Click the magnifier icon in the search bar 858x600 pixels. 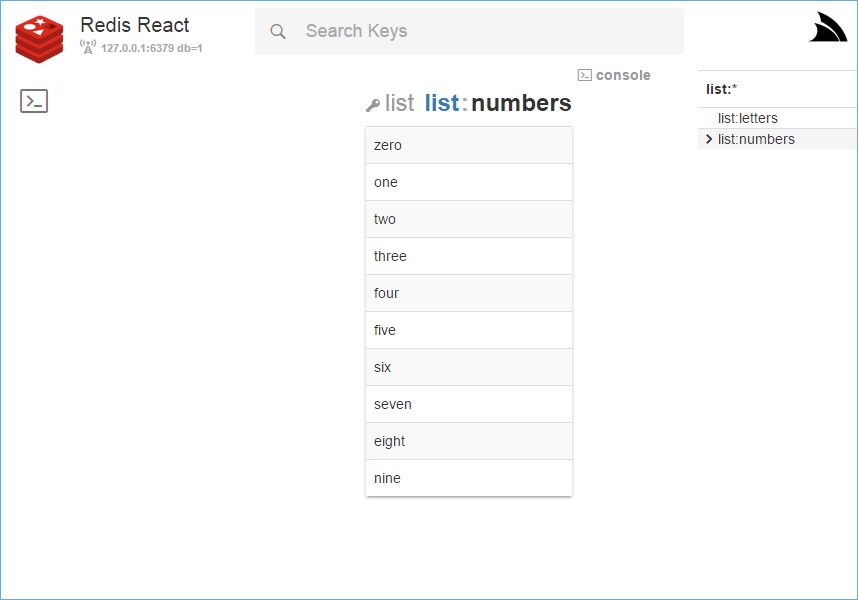[x=279, y=31]
